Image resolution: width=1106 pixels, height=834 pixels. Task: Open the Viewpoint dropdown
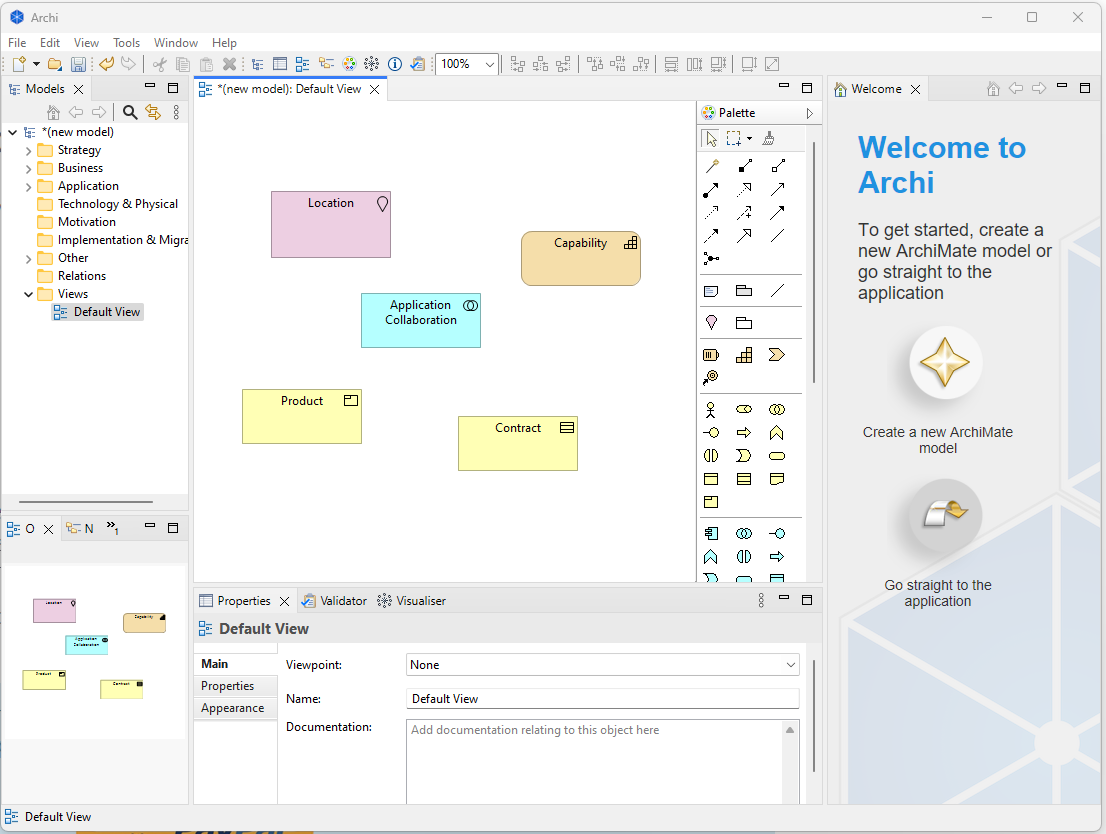click(x=791, y=665)
